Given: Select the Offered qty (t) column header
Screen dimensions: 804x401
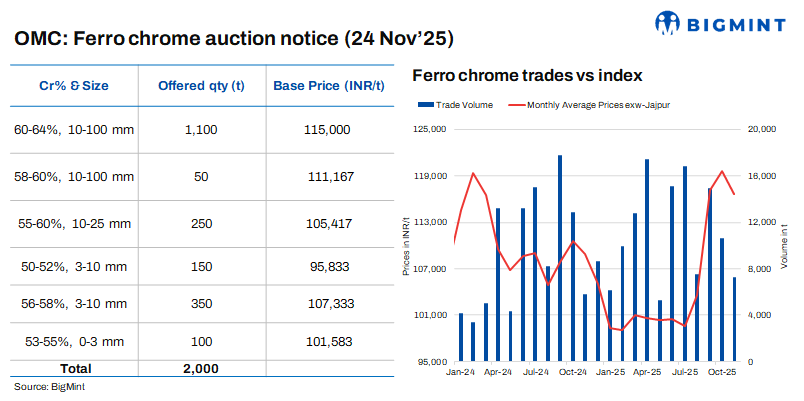Looking at the screenshot, I should 200,85.
